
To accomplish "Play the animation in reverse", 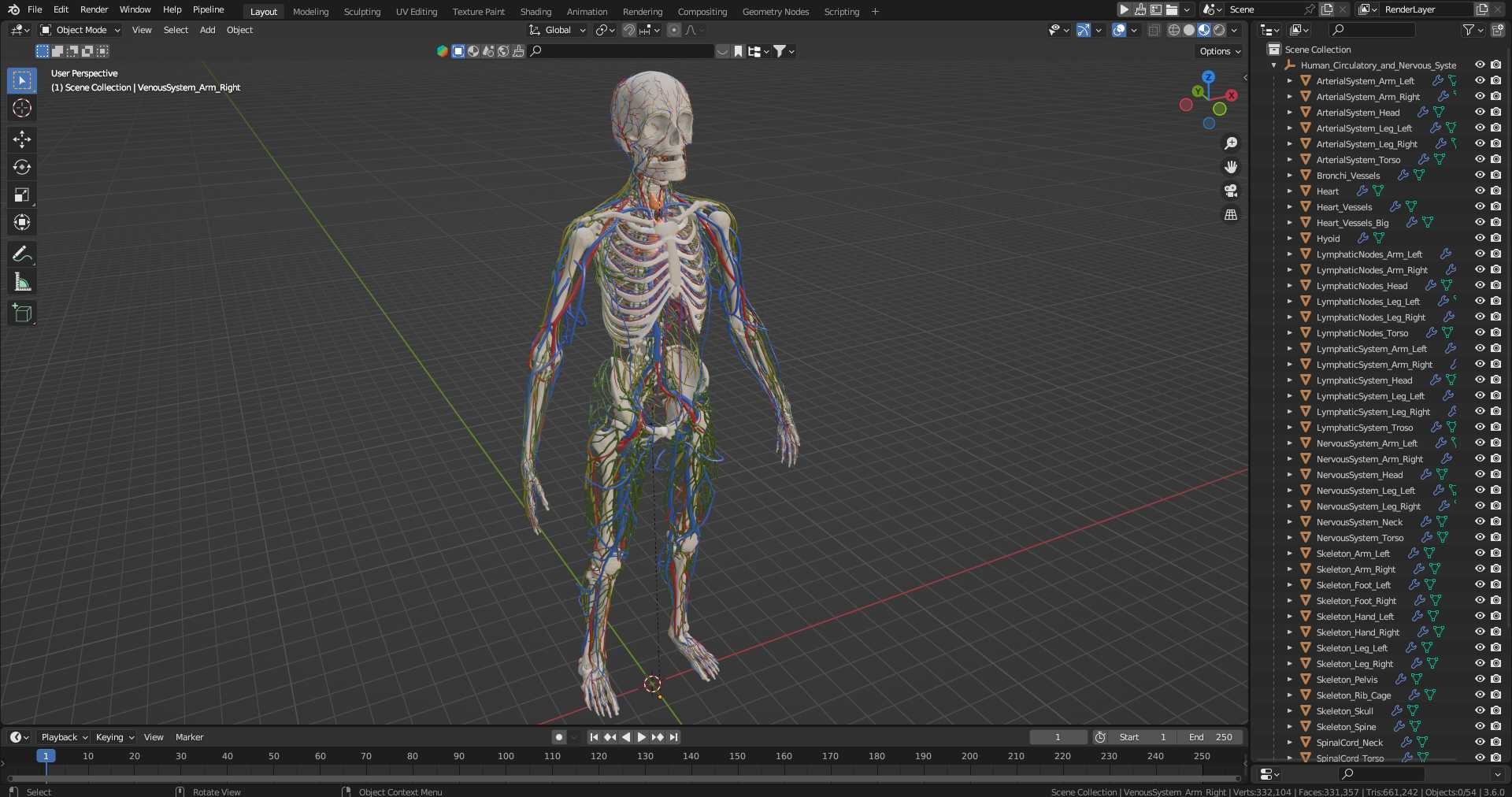I will coord(626,737).
